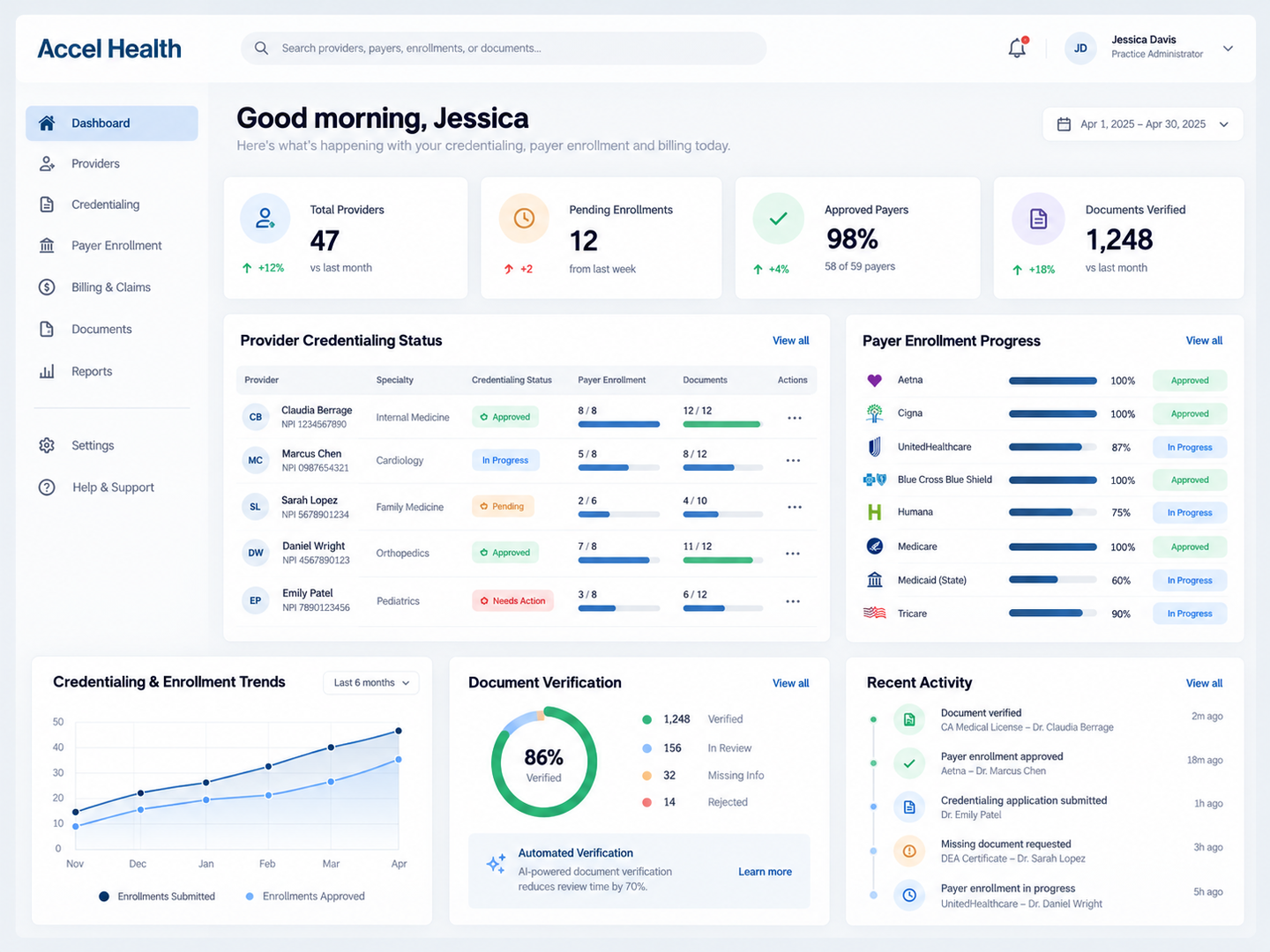
Task: Click the Tricare flag icon
Action: (874, 613)
